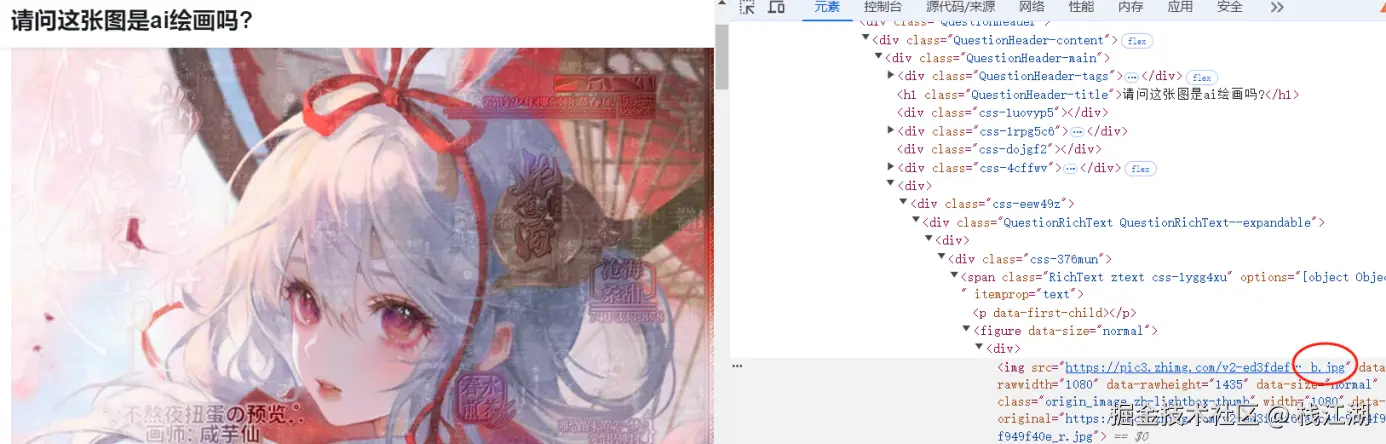Screen dimensions: 1386x444
Task: Expand ellipsis in css-1rpg5c6 row
Action: [x=1077, y=132]
